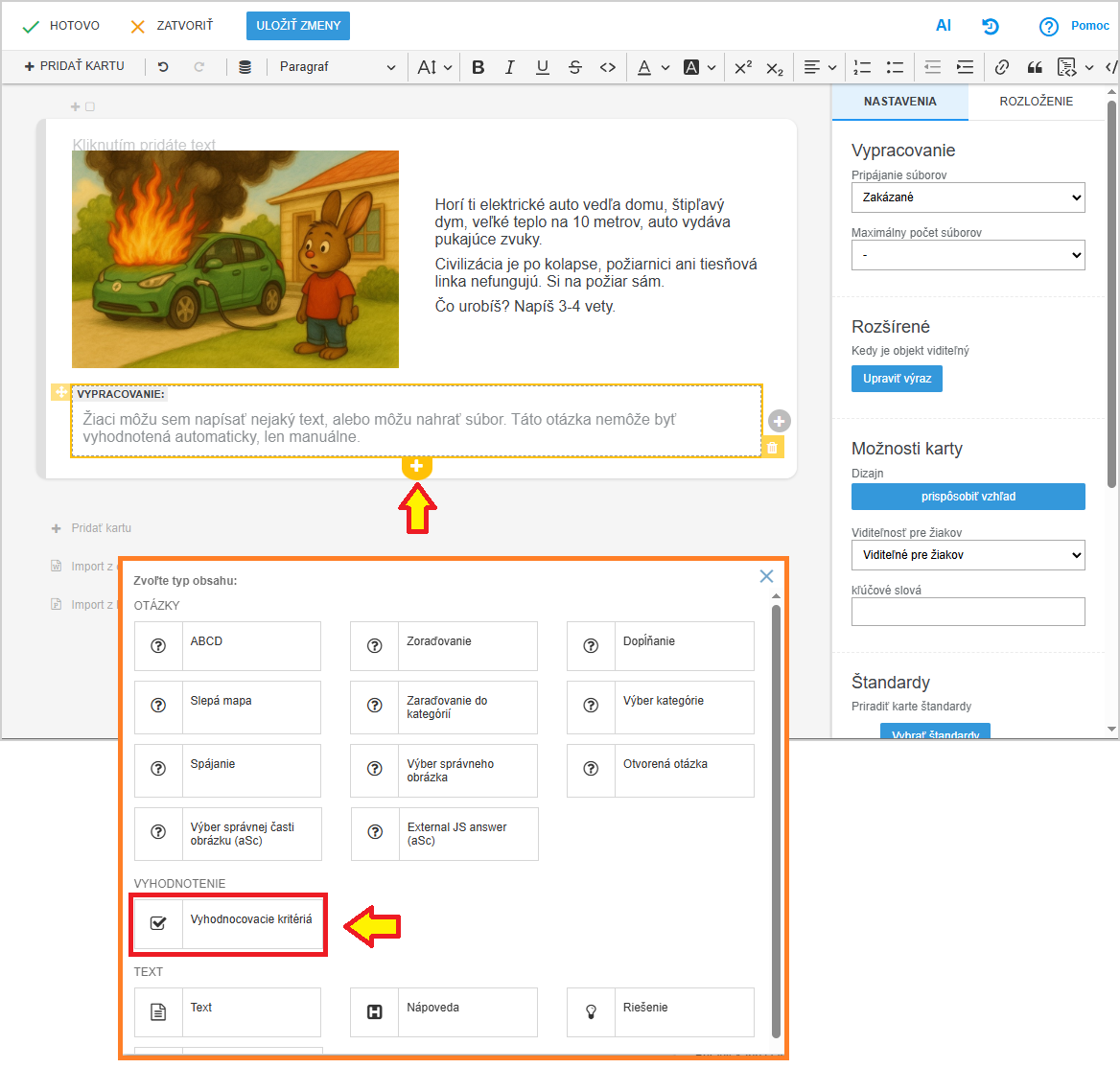Select Spájanie question type
Image resolution: width=1120 pixels, height=1068 pixels.
(x=227, y=770)
